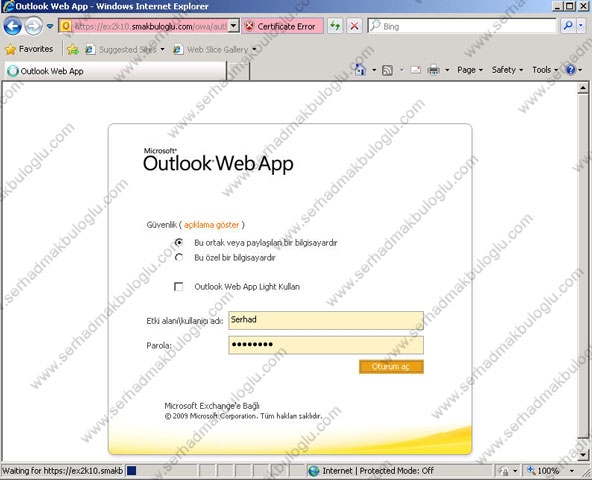
Task: Open the Tools menu
Action: pyautogui.click(x=545, y=70)
